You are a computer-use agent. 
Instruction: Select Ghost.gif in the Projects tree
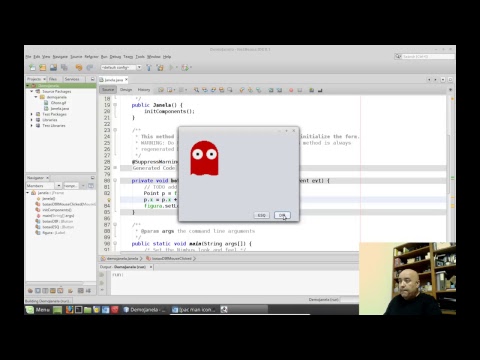[58, 103]
